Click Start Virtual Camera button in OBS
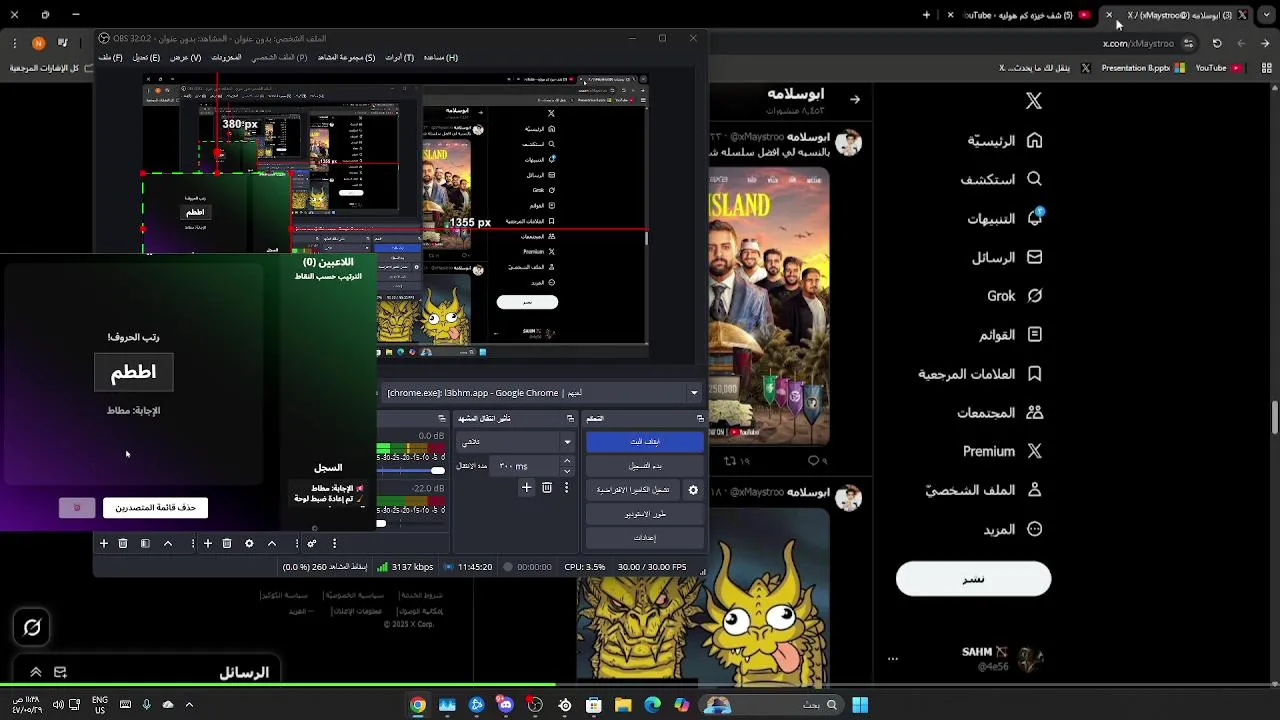Screen dimensions: 1280x720 click(633, 490)
